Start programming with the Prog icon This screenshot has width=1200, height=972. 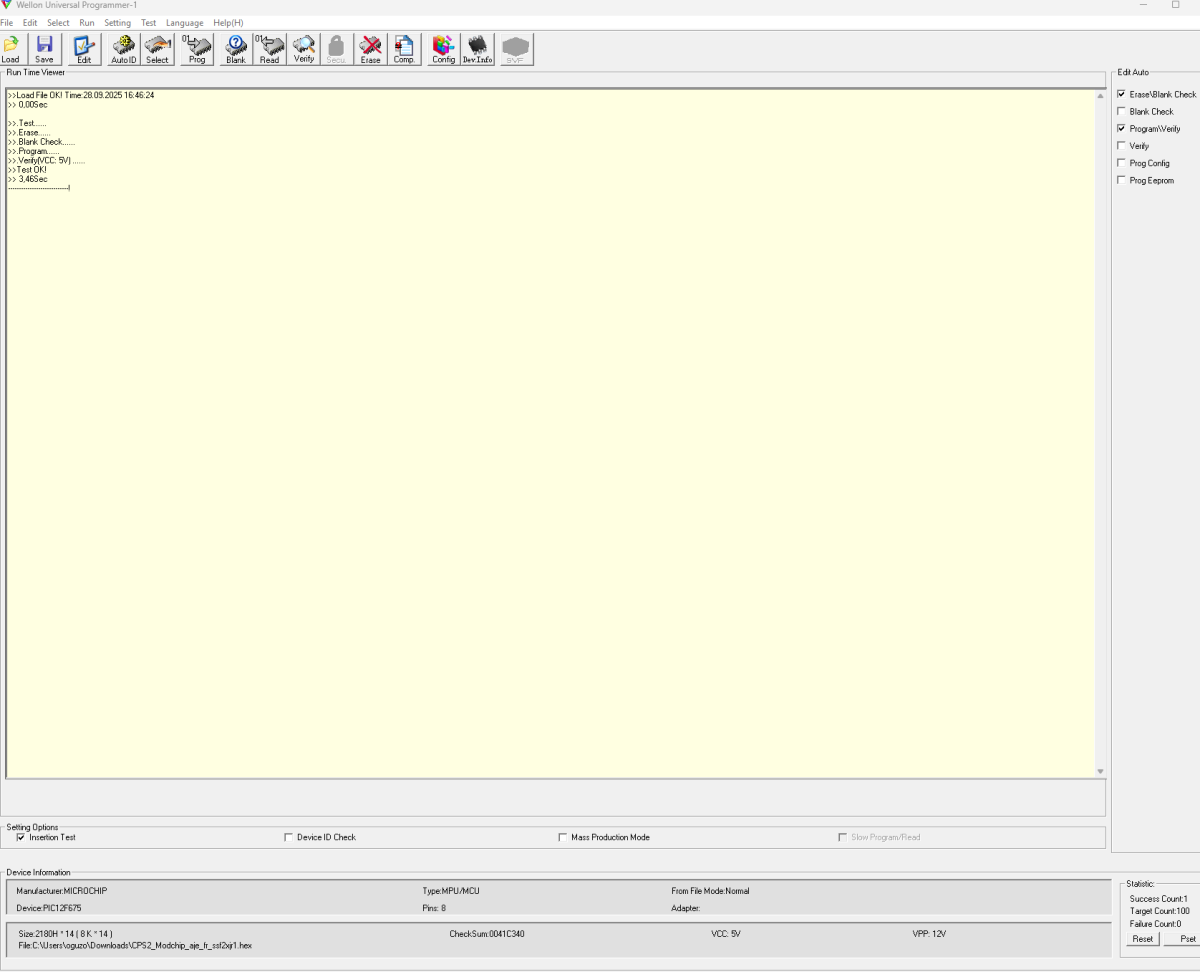197,49
